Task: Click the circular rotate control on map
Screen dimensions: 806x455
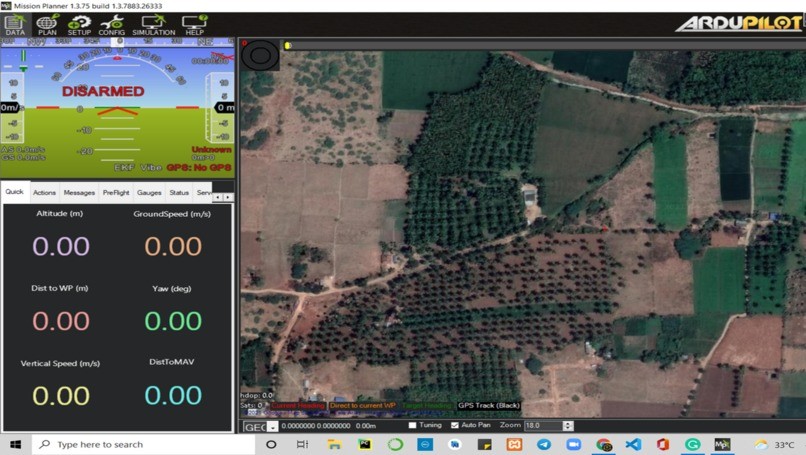Action: tap(260, 55)
